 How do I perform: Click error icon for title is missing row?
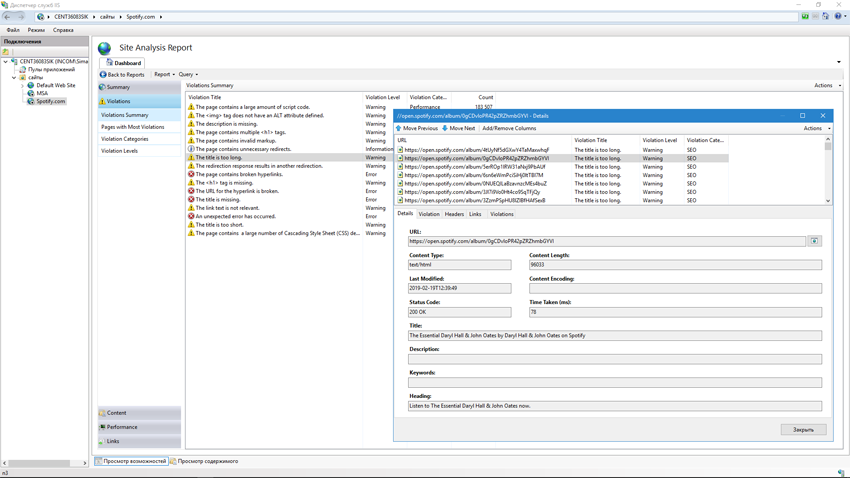click(191, 199)
